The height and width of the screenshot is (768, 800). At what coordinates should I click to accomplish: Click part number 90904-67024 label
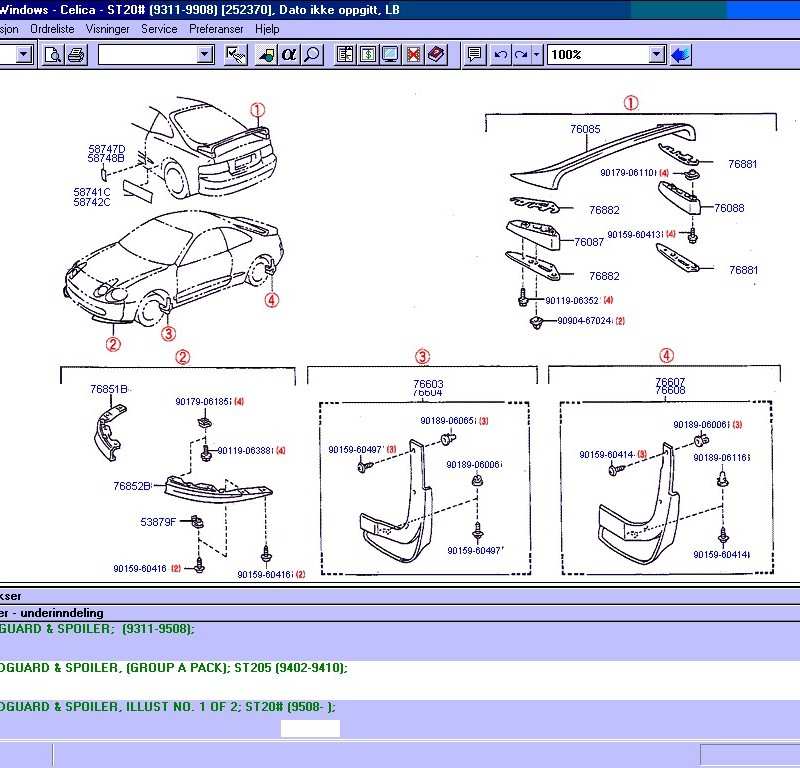coord(585,321)
